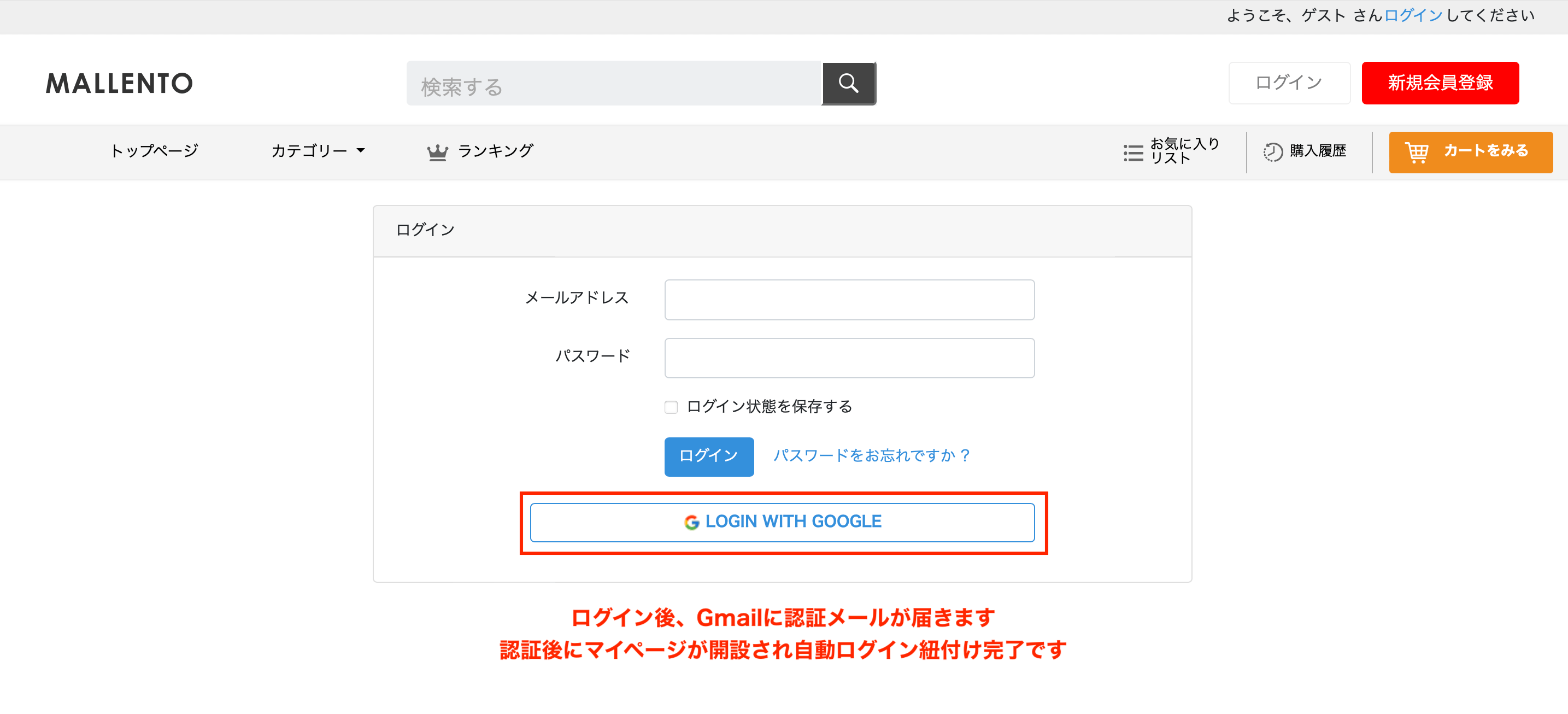Click the shopping cart icon
Image resolution: width=1568 pixels, height=714 pixels.
tap(1417, 152)
